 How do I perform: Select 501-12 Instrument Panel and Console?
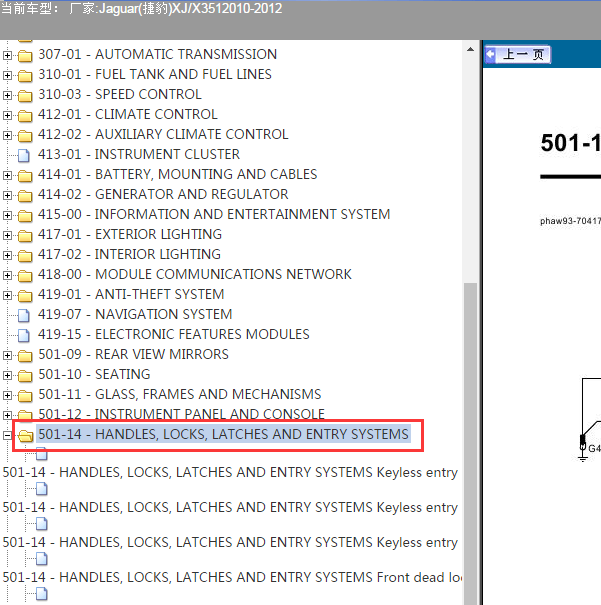coord(181,414)
